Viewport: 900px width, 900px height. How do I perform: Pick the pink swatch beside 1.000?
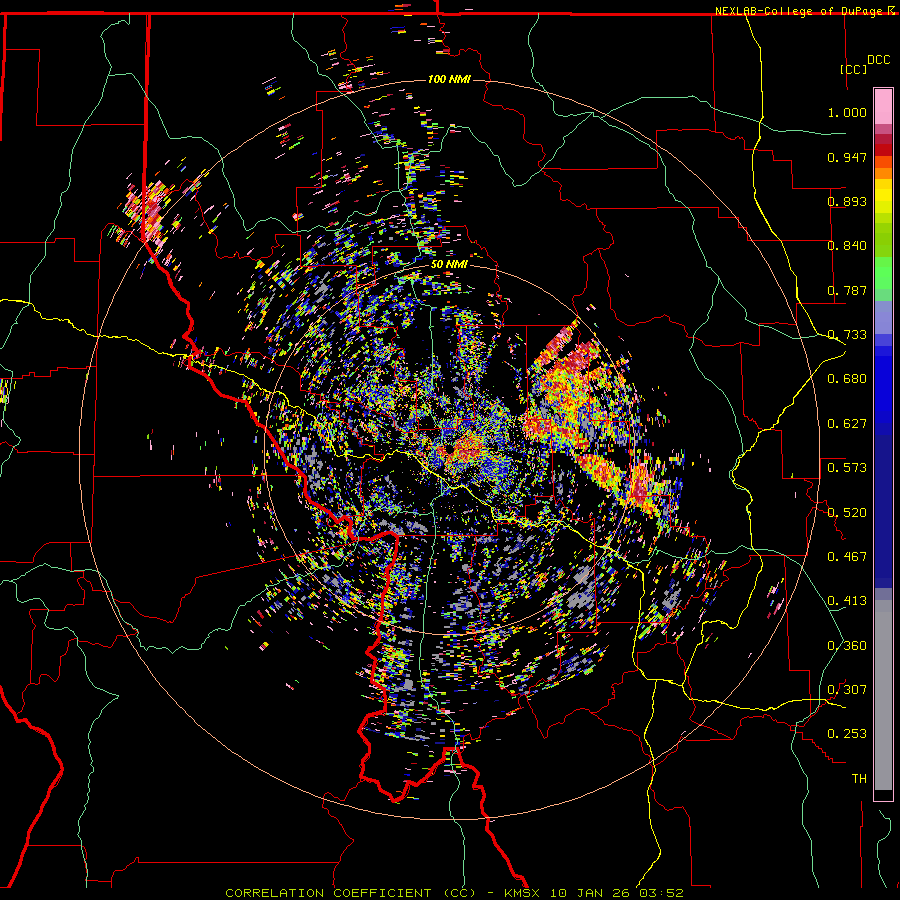click(883, 107)
